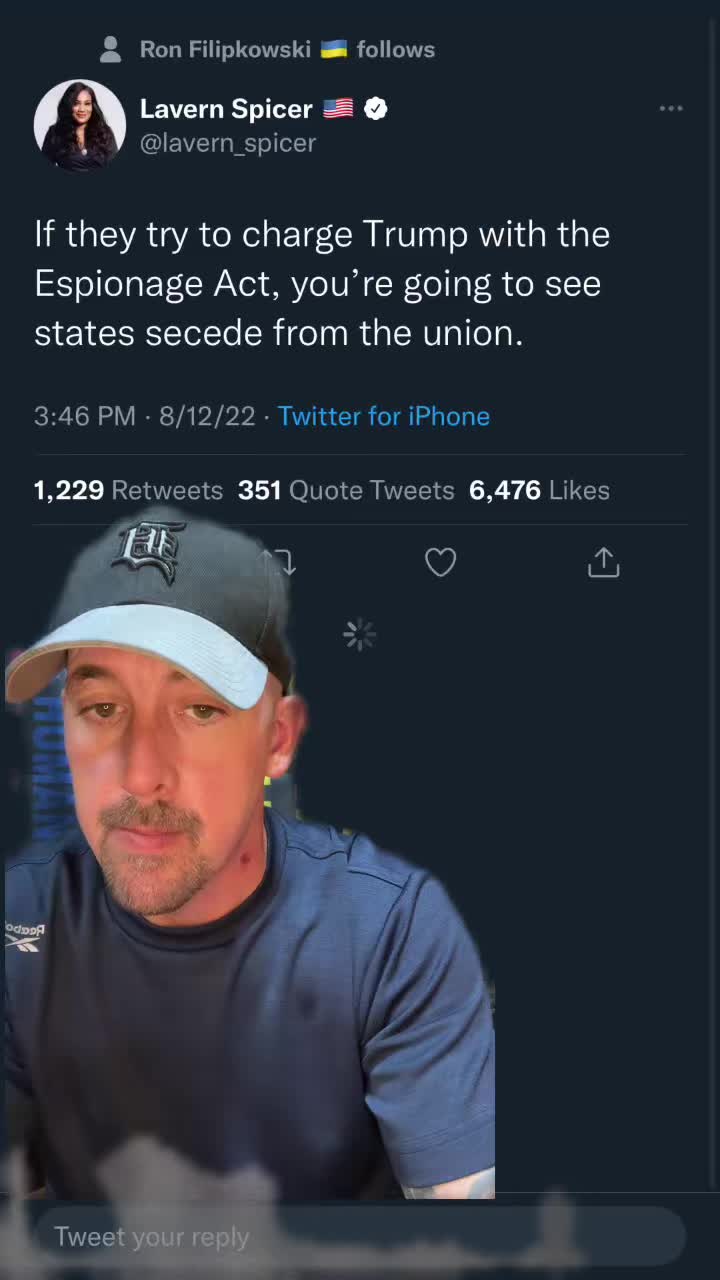View the 6,476 Likes list
Viewport: 720px width, 1280px height.
click(539, 490)
